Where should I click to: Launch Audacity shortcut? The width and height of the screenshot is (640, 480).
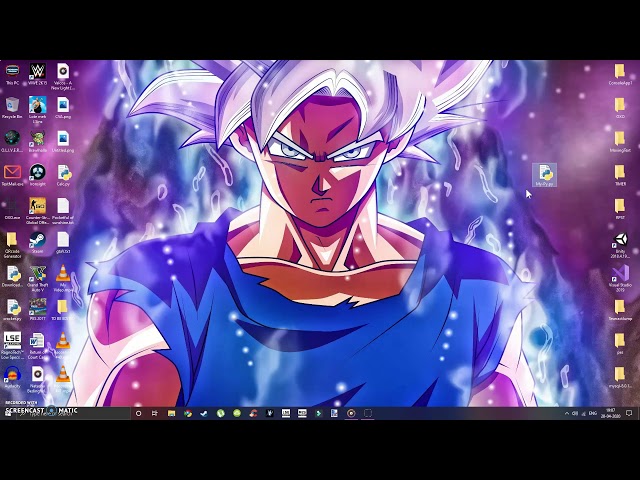pyautogui.click(x=12, y=377)
